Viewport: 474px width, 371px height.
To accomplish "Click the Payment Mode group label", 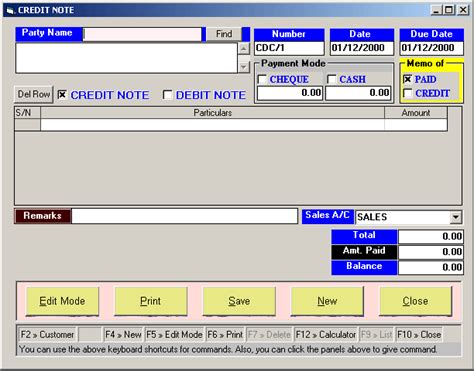I will coord(293,63).
